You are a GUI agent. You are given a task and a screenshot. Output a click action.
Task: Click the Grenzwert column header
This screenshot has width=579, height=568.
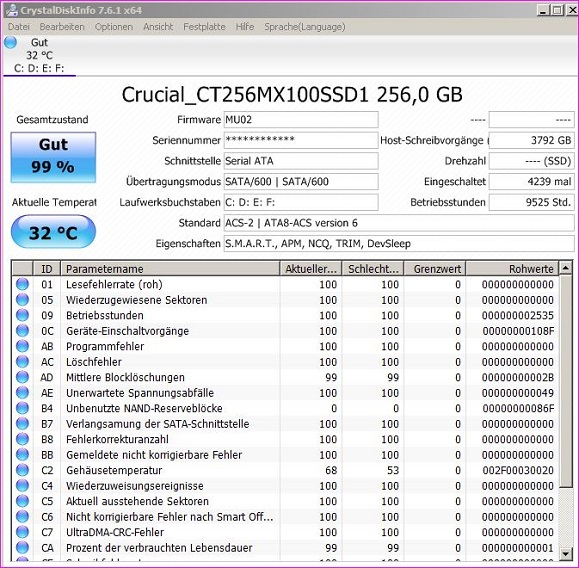(x=435, y=269)
